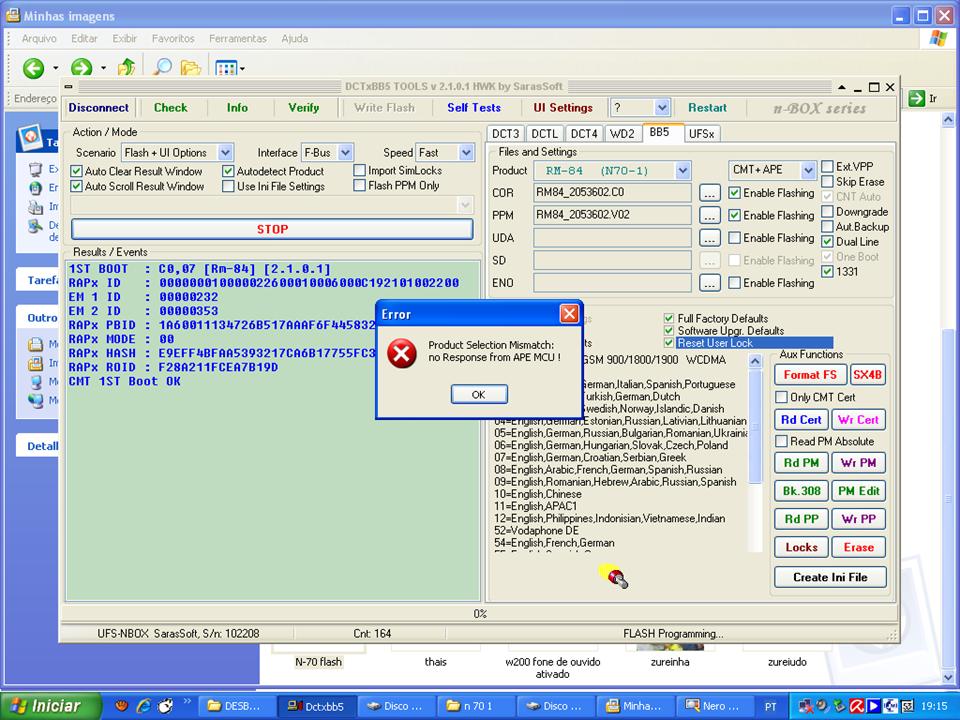Viewport: 960px width, 720px height.
Task: Toggle Auto Clear Result Window
Action: pos(77,171)
